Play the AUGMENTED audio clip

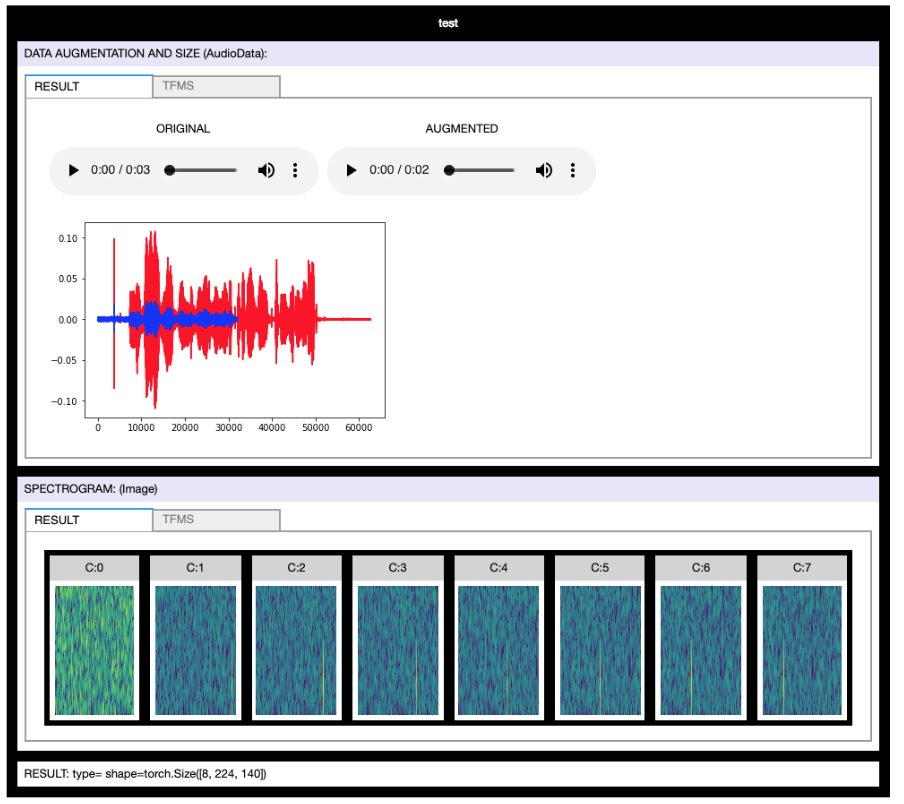(x=351, y=170)
